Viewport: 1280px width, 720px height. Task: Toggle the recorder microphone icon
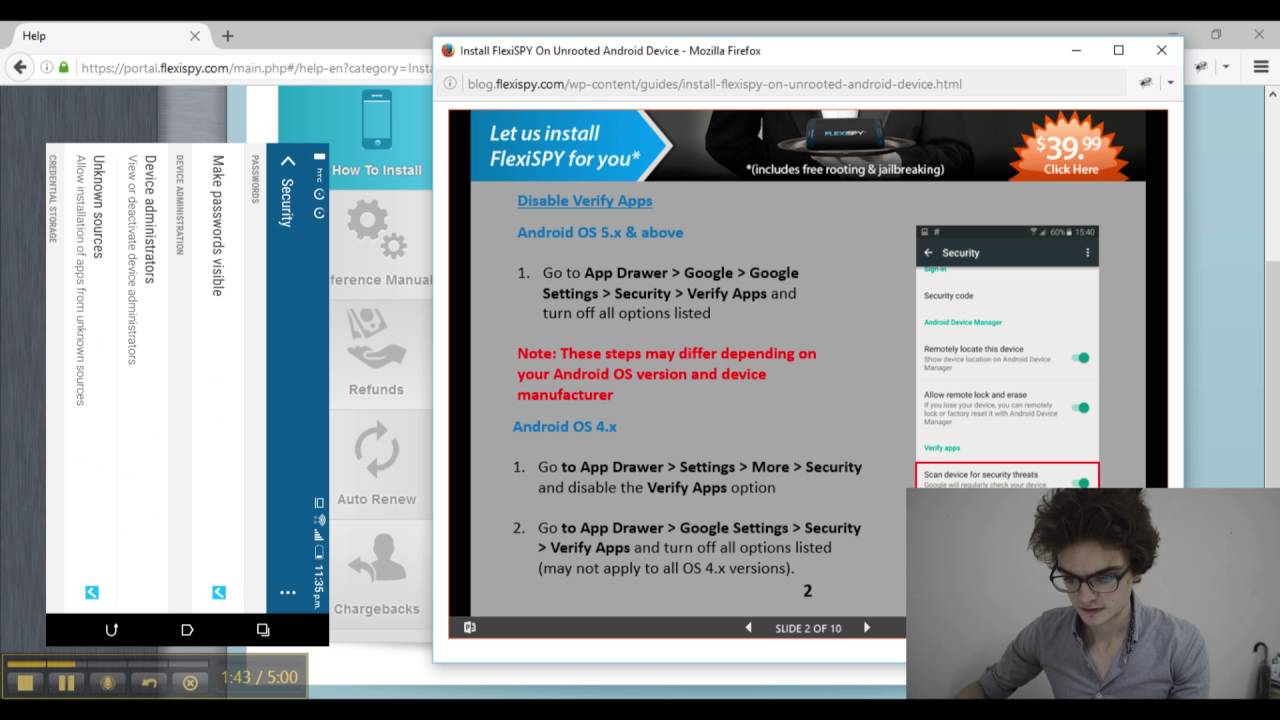108,683
